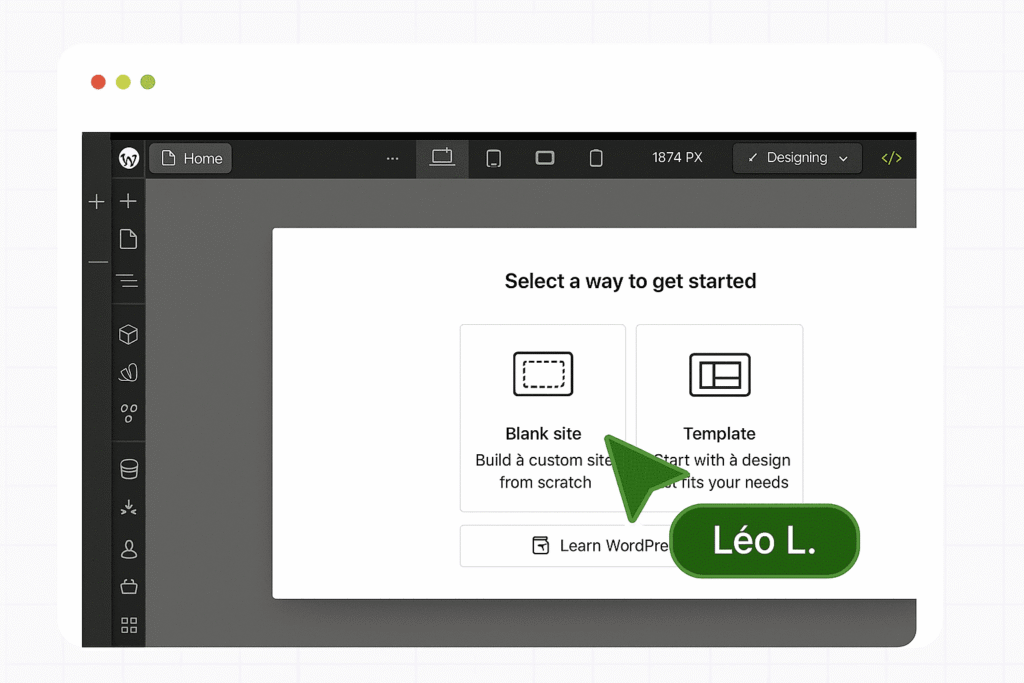Click the logo icon in the top bar

pos(129,158)
